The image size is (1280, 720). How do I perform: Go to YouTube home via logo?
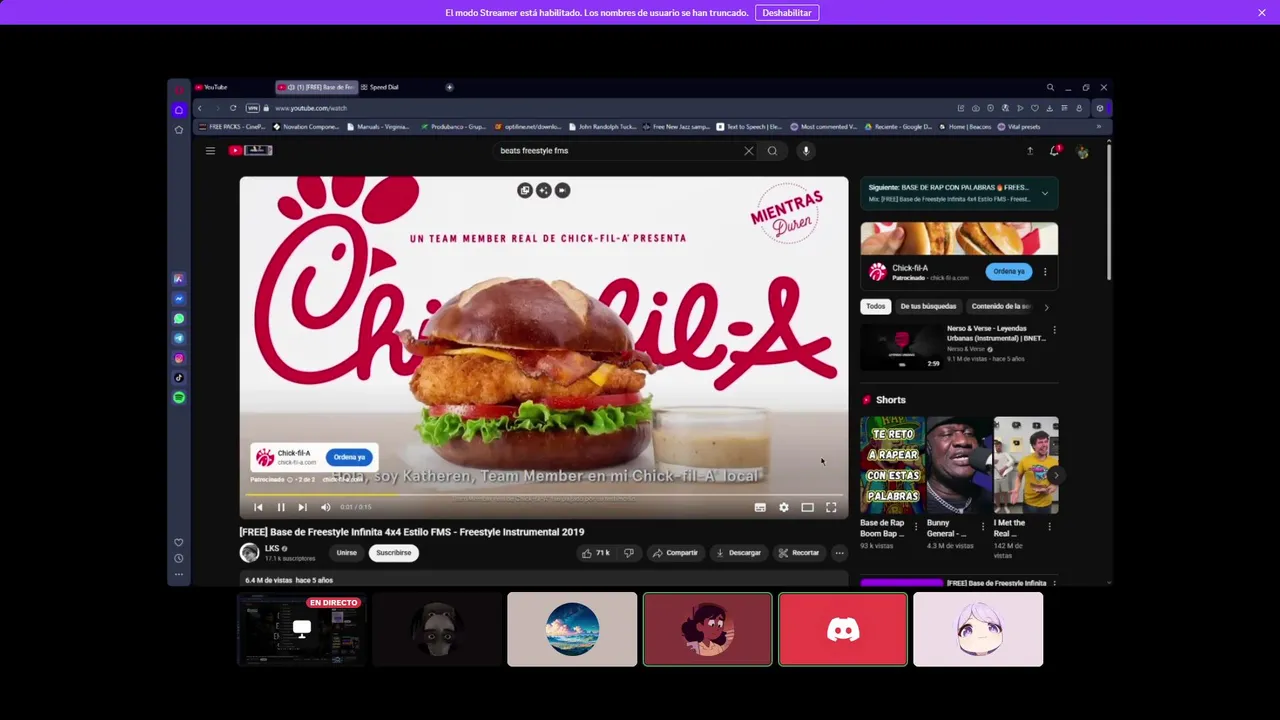coord(250,150)
